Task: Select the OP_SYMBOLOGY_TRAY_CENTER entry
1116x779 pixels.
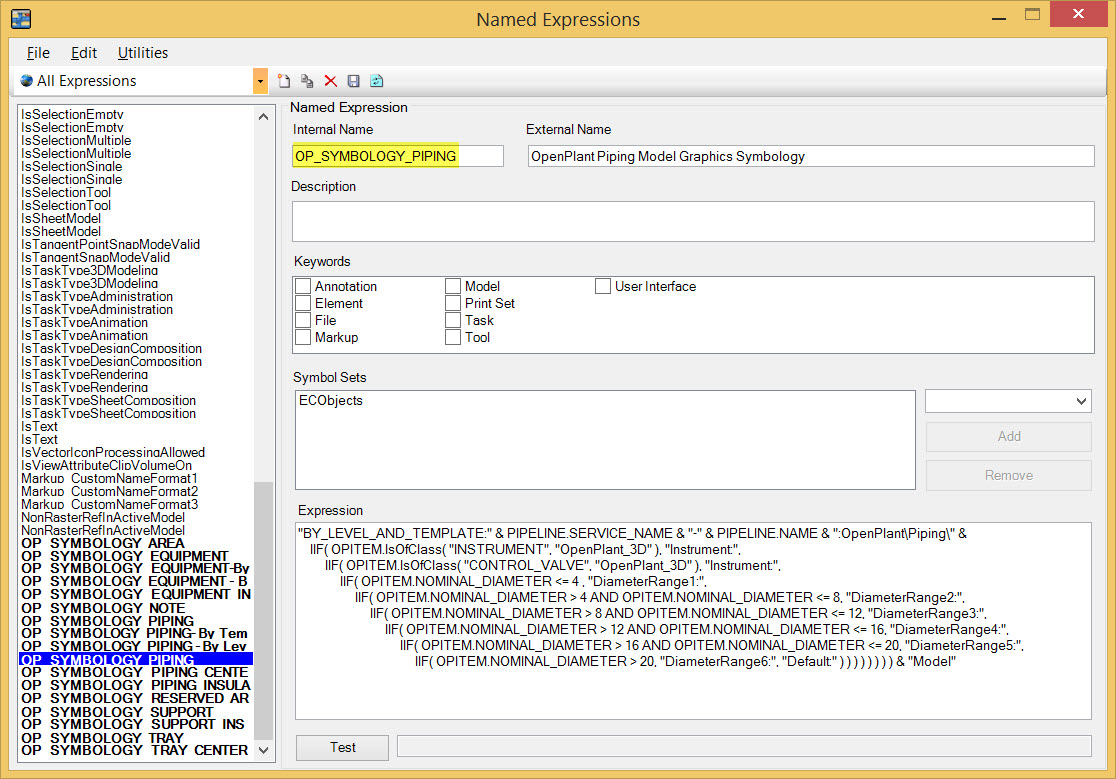Action: click(135, 751)
